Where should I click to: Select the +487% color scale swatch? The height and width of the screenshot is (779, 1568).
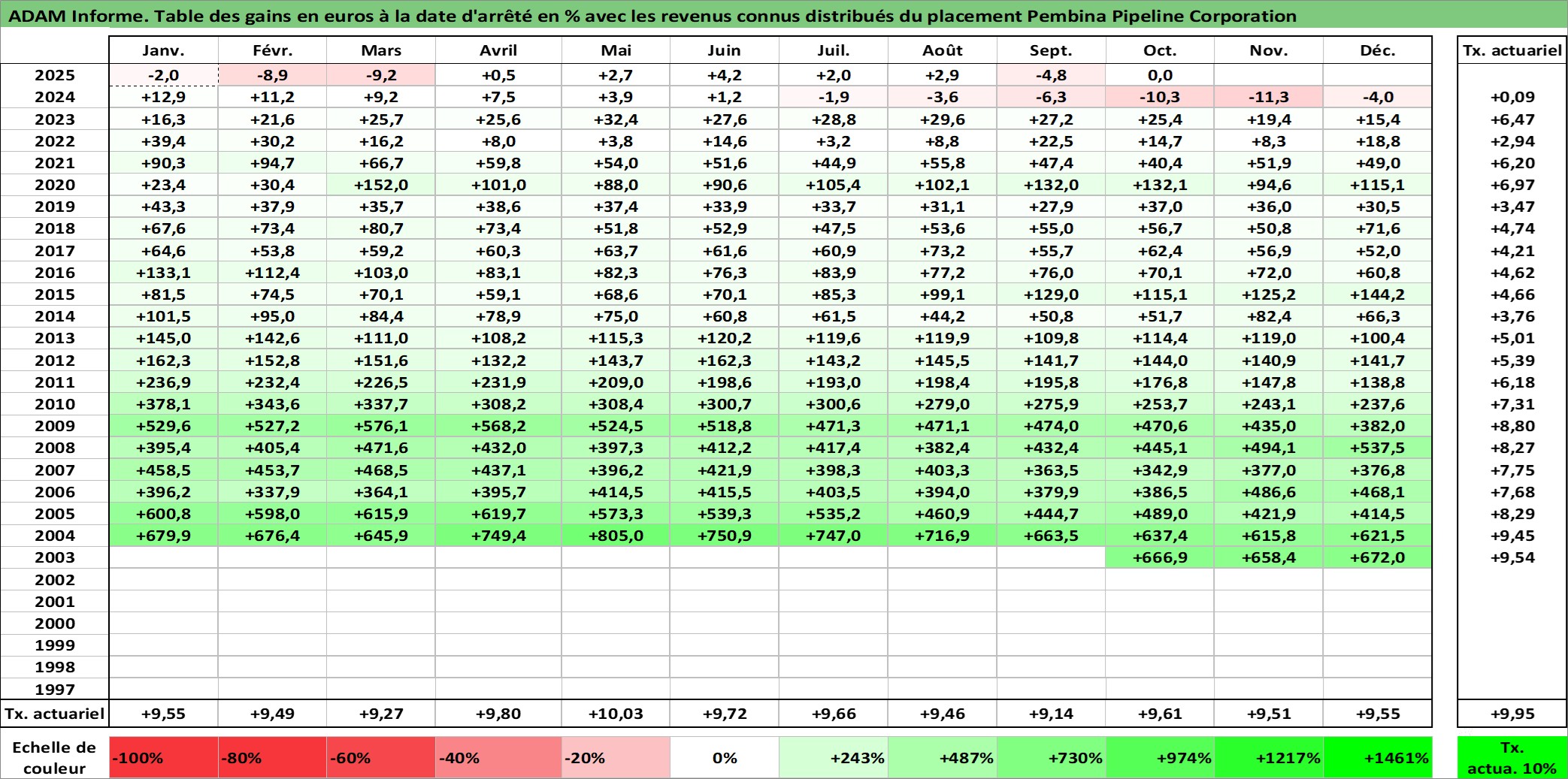pyautogui.click(x=943, y=757)
